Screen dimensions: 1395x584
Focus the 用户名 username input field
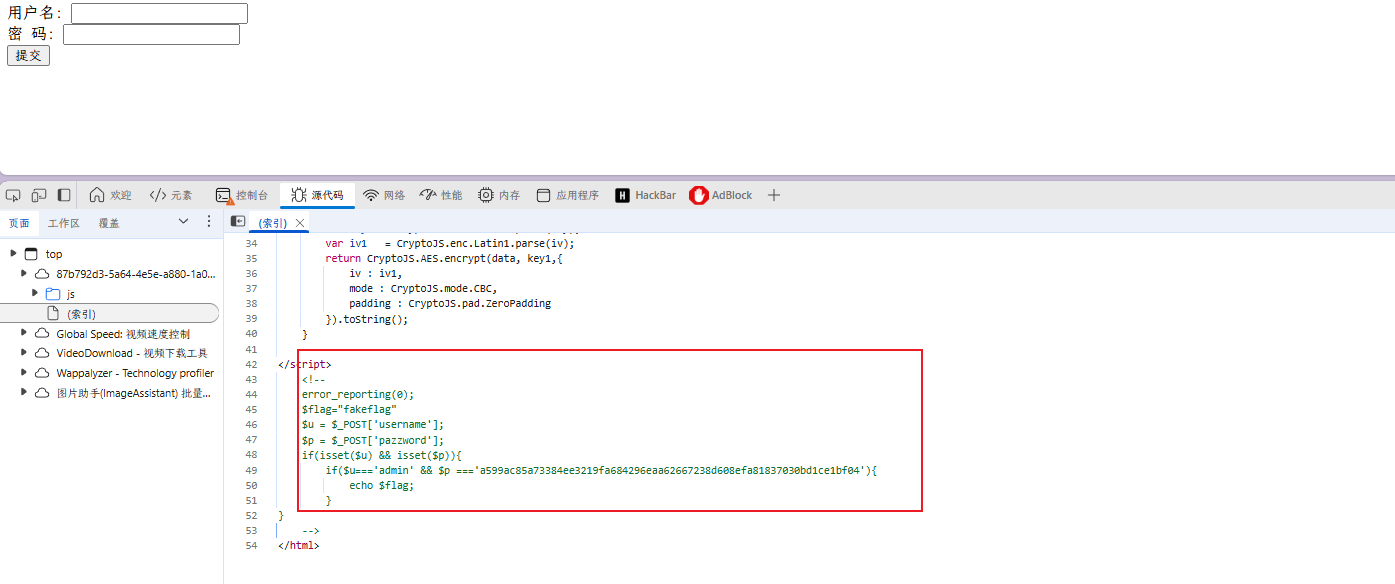(x=159, y=13)
